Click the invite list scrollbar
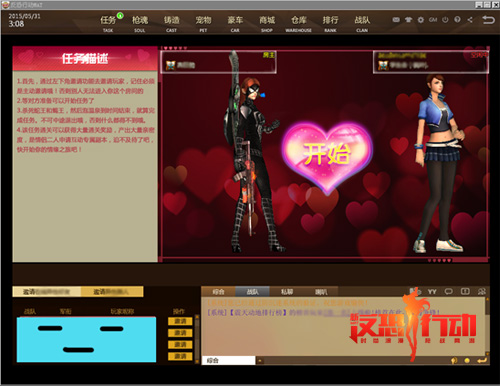Image resolution: width=500 pixels, height=386 pixels. pyautogui.click(x=197, y=338)
